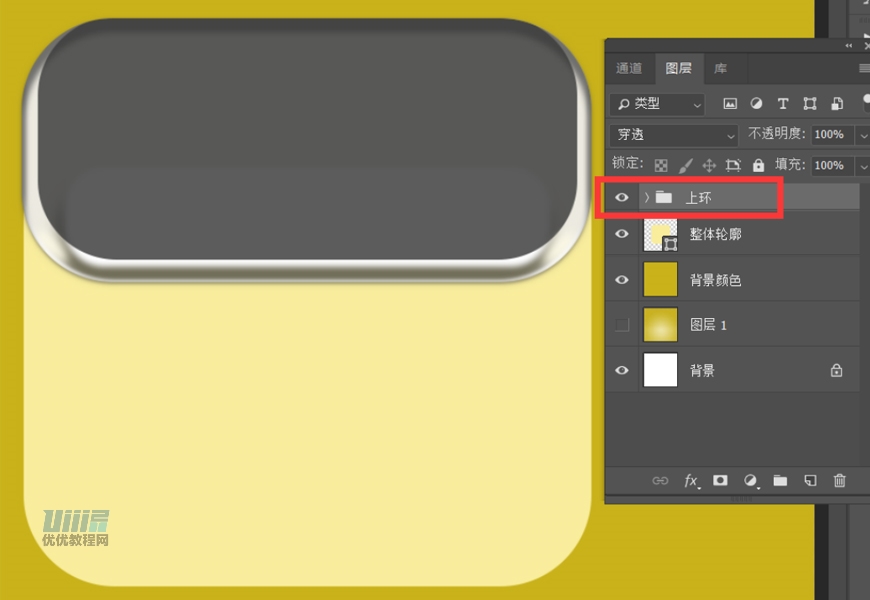Select the white 背景 layer thumbnail
The image size is (870, 600).
660,370
